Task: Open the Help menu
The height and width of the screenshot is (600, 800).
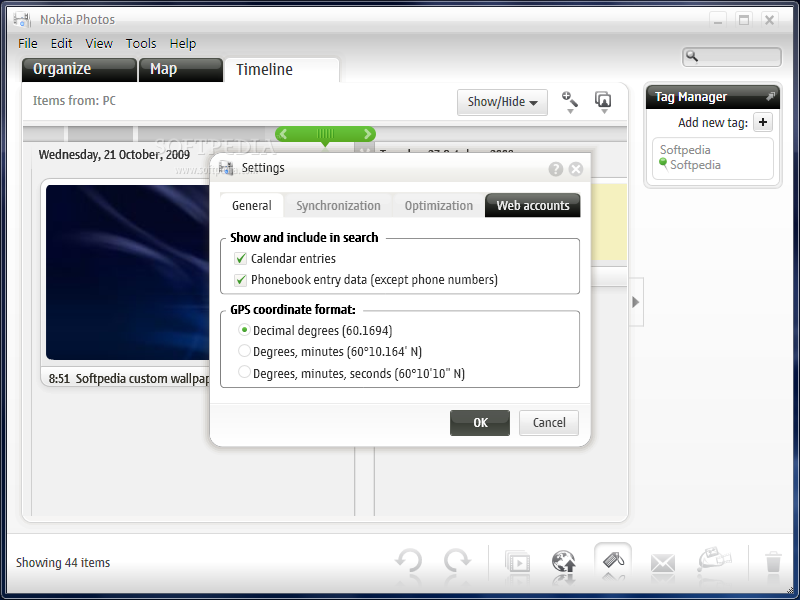Action: pos(183,43)
